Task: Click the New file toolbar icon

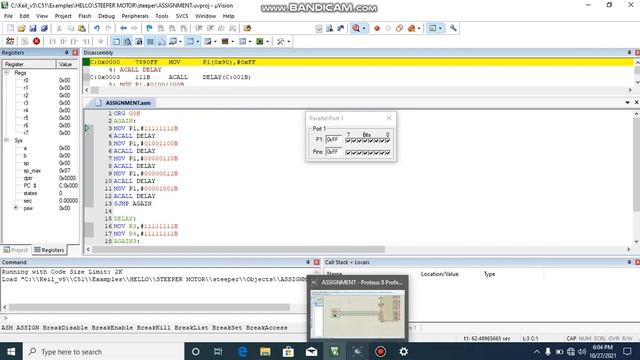Action: pos(10,28)
